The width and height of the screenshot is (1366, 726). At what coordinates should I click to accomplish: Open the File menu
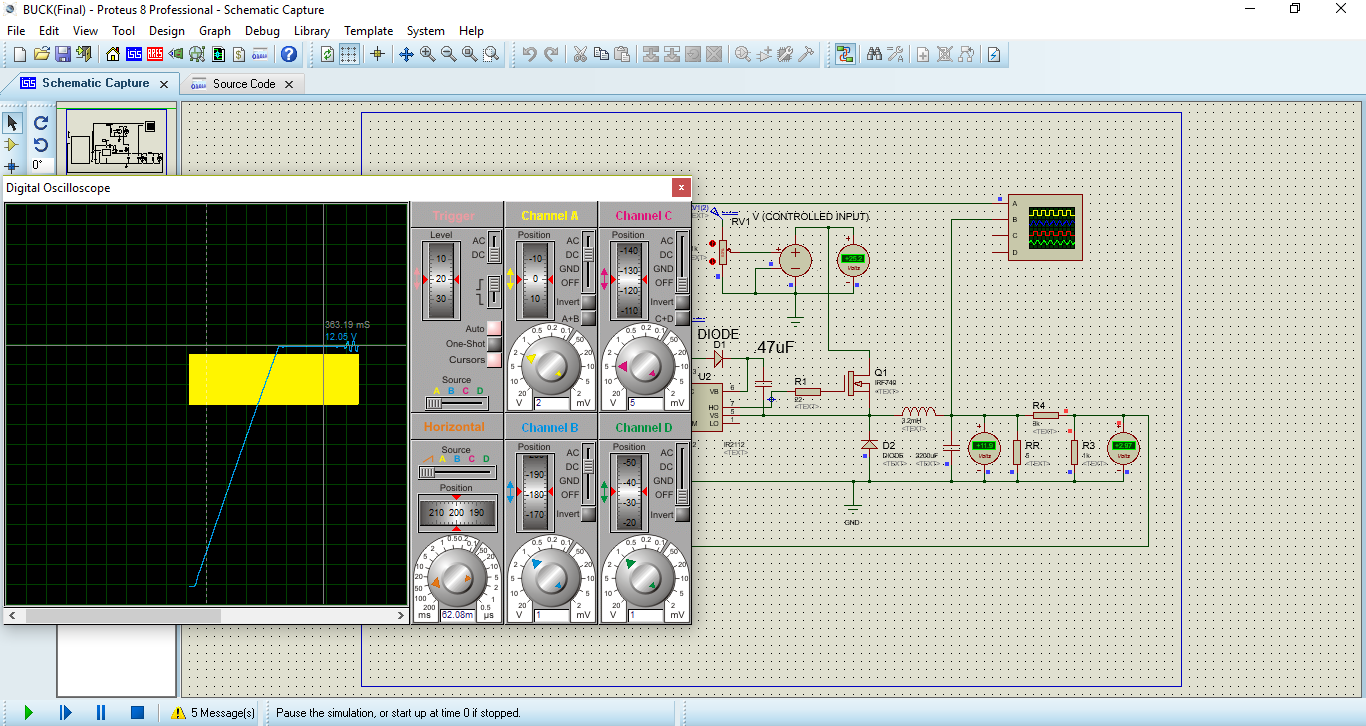pos(16,31)
